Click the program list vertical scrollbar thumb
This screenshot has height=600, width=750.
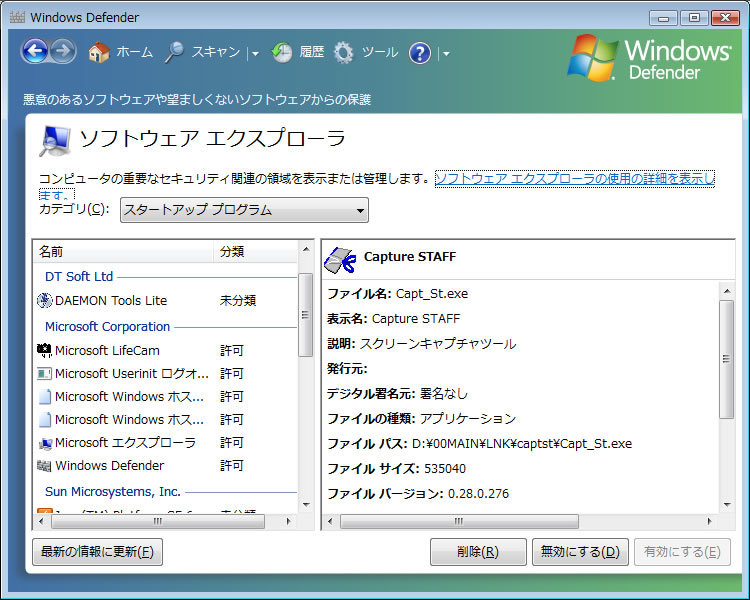point(305,315)
